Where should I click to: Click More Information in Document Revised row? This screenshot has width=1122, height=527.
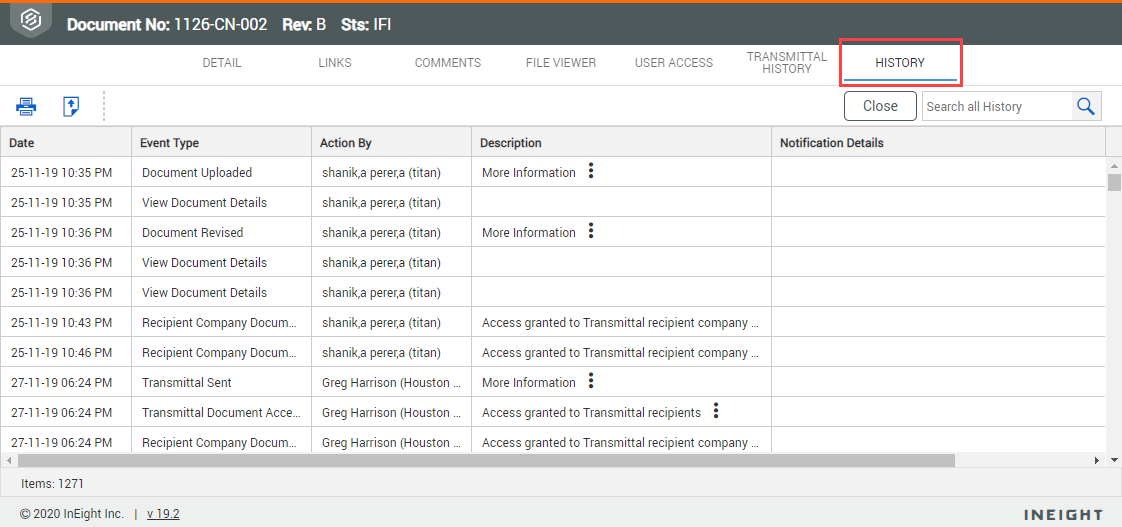click(529, 233)
